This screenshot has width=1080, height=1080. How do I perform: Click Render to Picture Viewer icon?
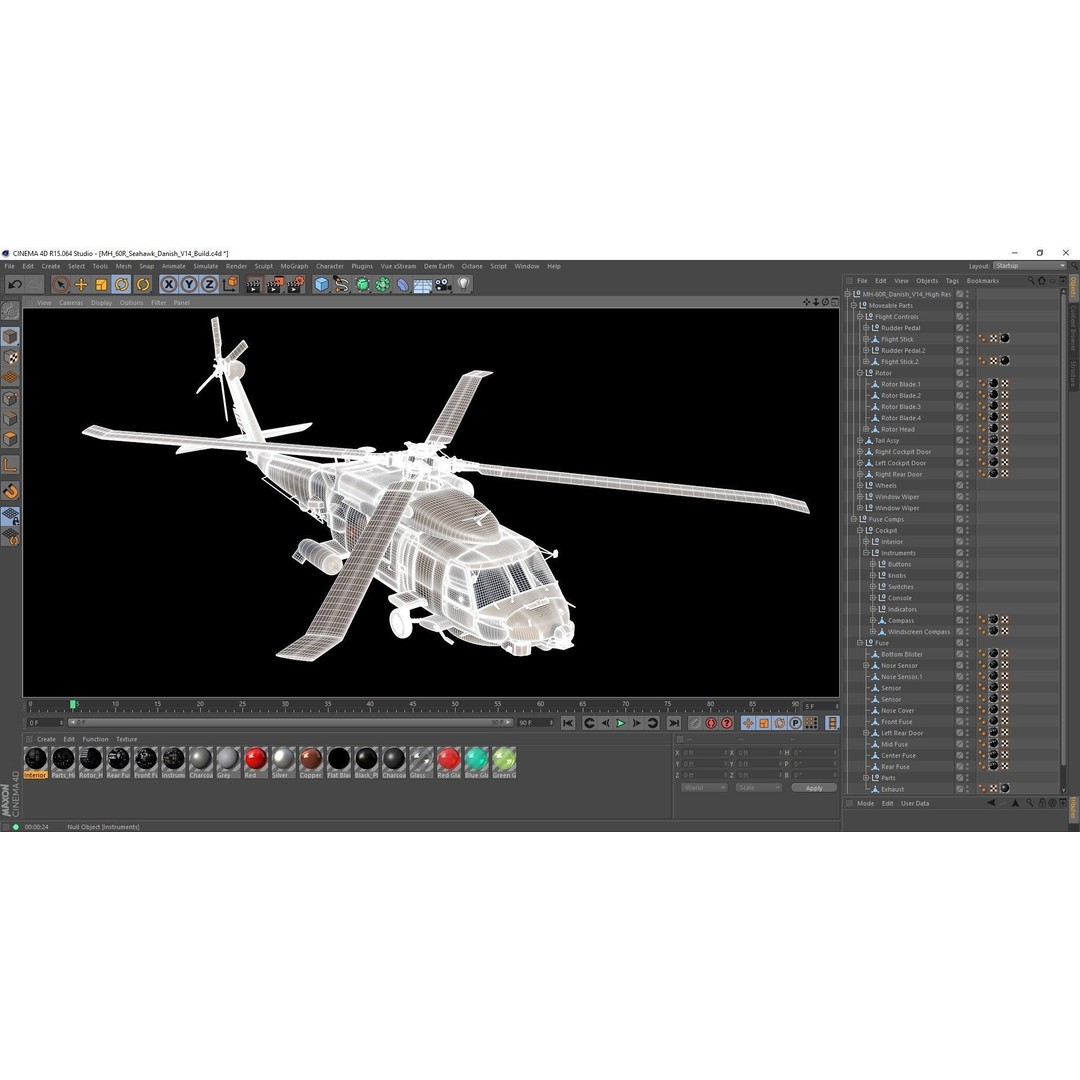click(275, 284)
